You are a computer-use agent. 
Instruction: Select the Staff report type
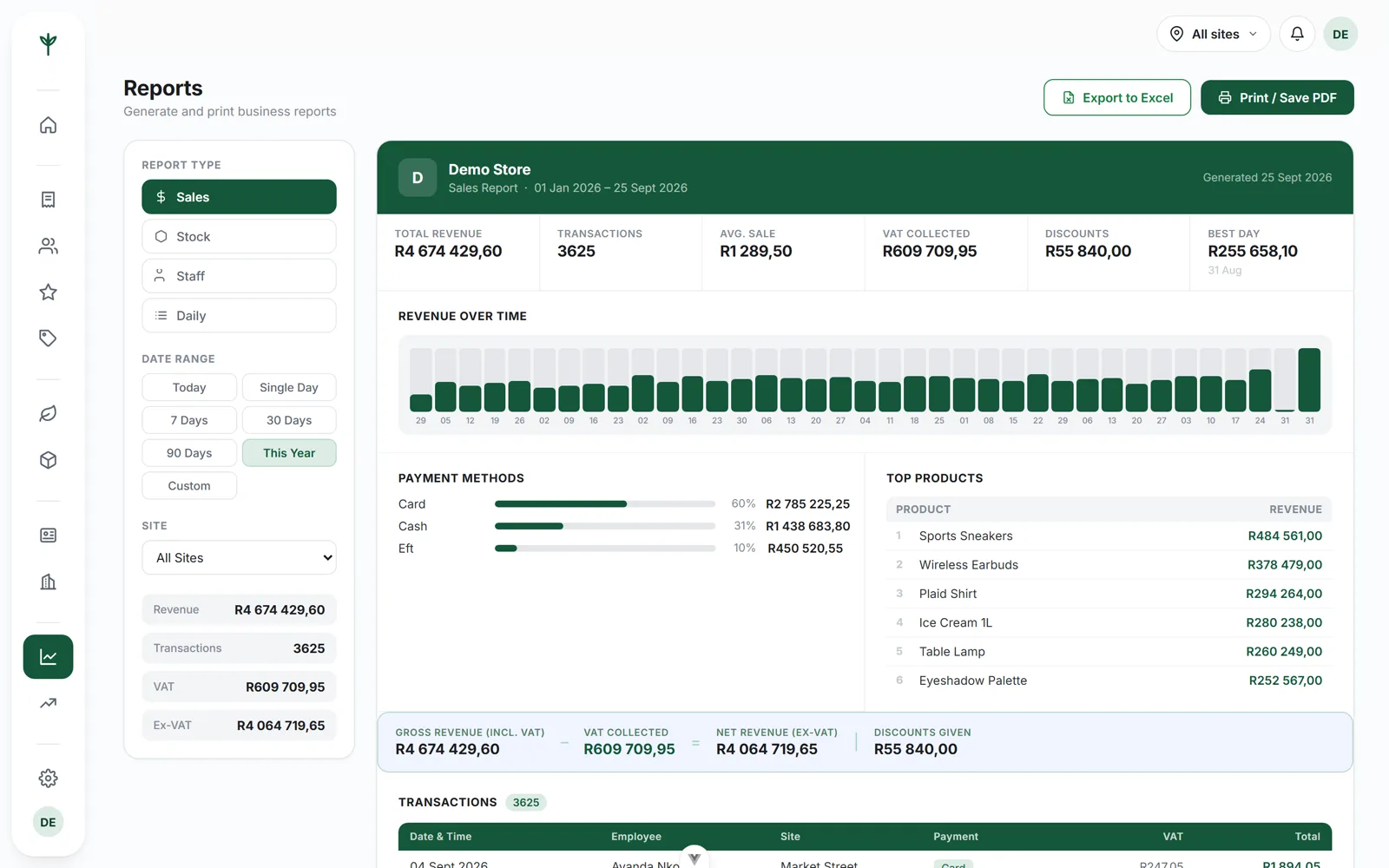click(x=239, y=276)
